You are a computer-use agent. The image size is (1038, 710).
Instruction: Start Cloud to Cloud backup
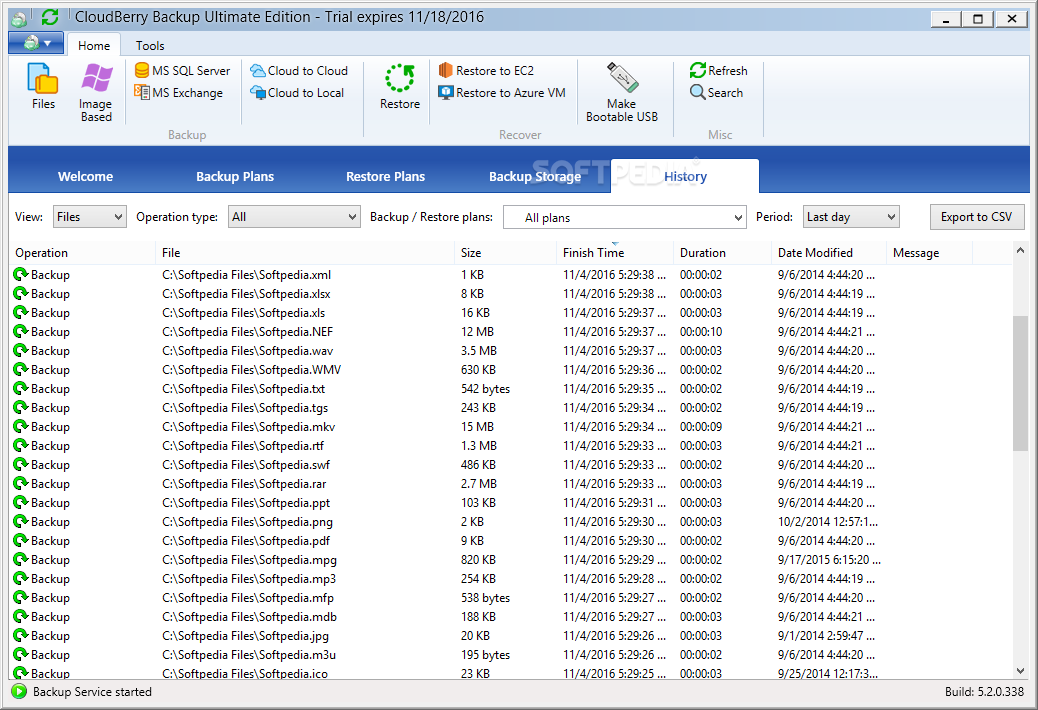pyautogui.click(x=299, y=70)
